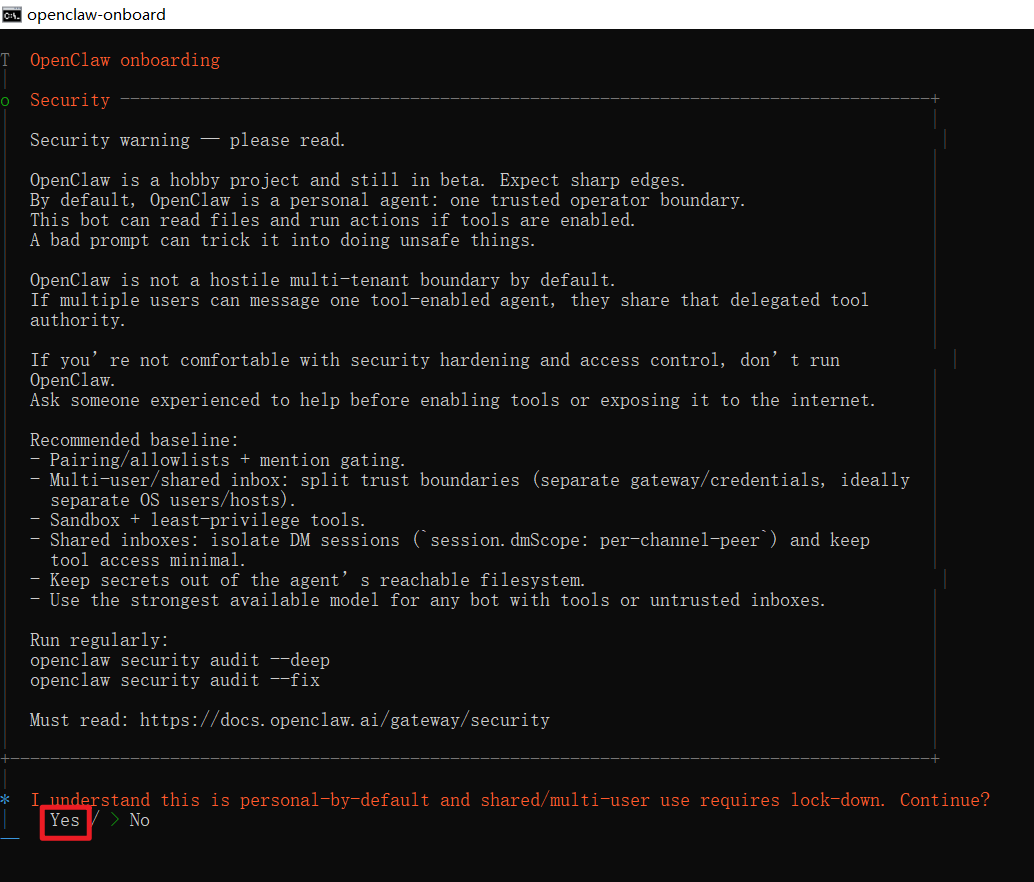The width and height of the screenshot is (1034, 882).
Task: Click the console icon in title bar
Action: (x=11, y=15)
